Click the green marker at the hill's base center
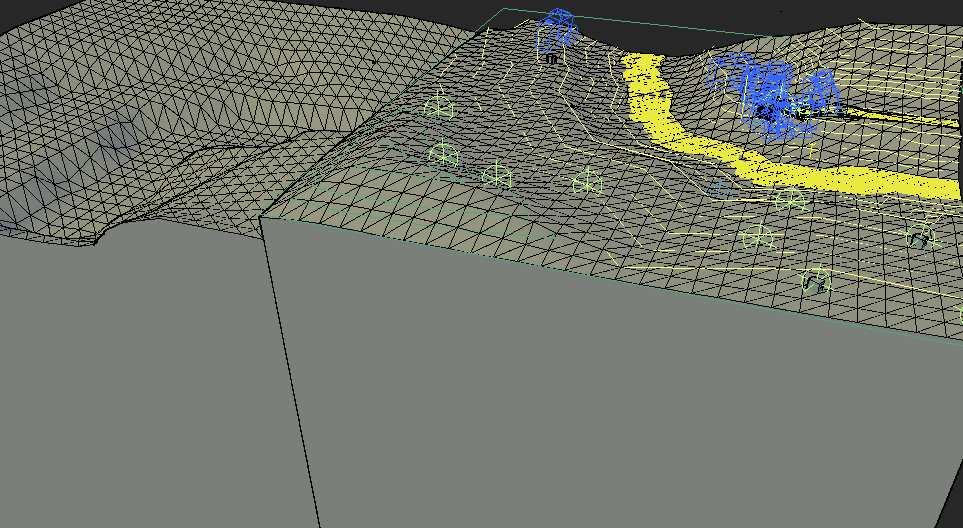 point(587,182)
